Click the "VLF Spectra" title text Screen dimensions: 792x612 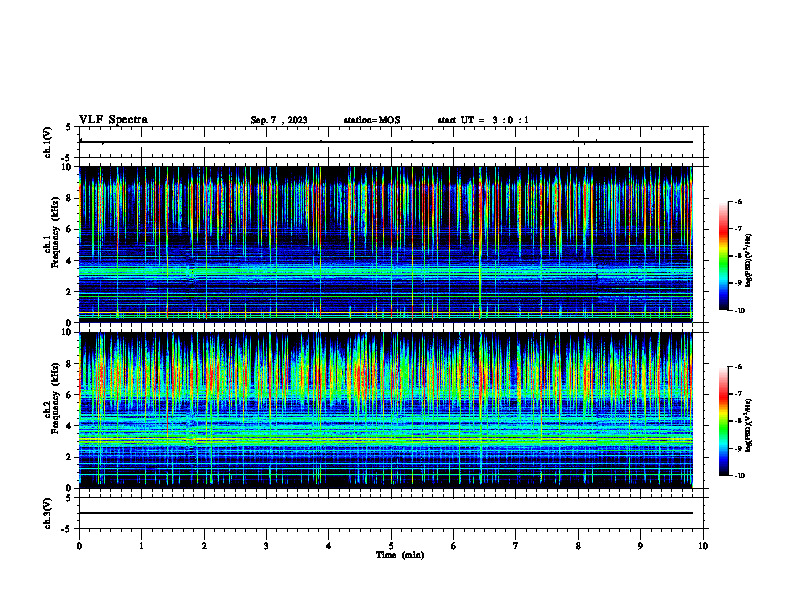click(113, 120)
